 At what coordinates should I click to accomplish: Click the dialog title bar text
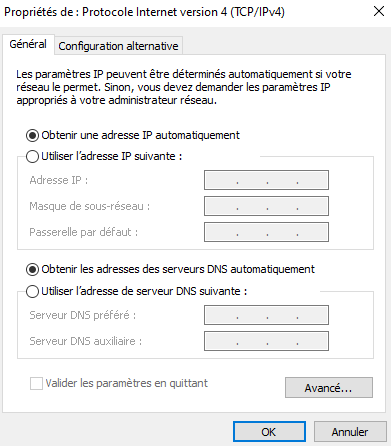pyautogui.click(x=144, y=12)
